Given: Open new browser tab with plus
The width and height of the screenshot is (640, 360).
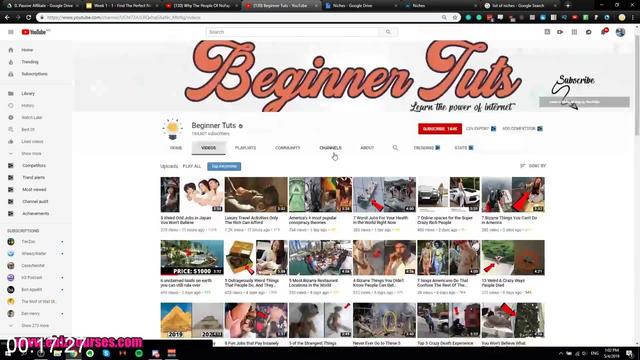Looking at the screenshot, I should (568, 6).
